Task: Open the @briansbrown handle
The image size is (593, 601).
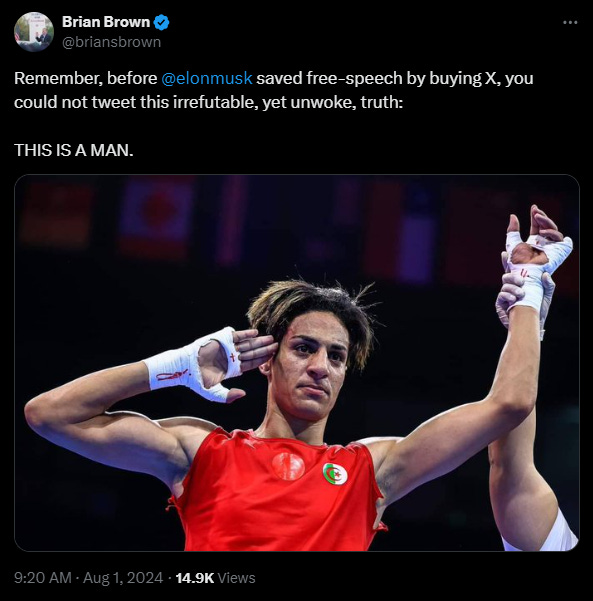Action: [112, 42]
